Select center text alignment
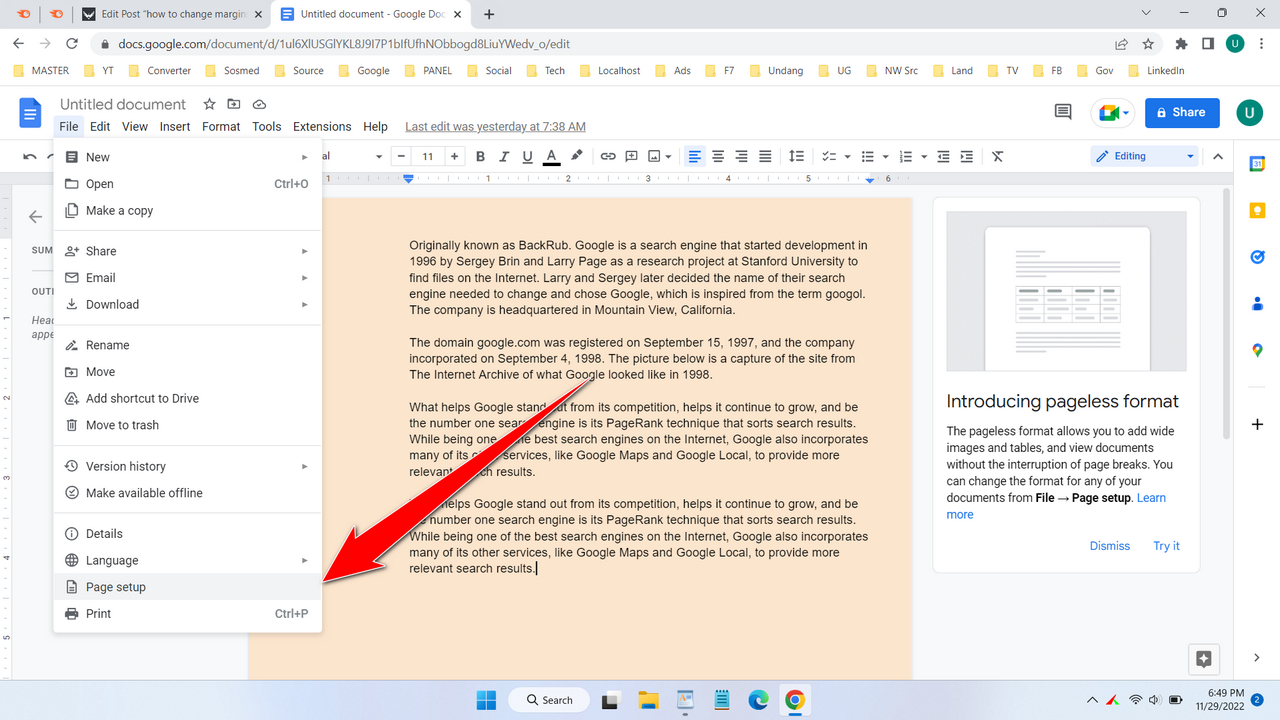 point(718,156)
